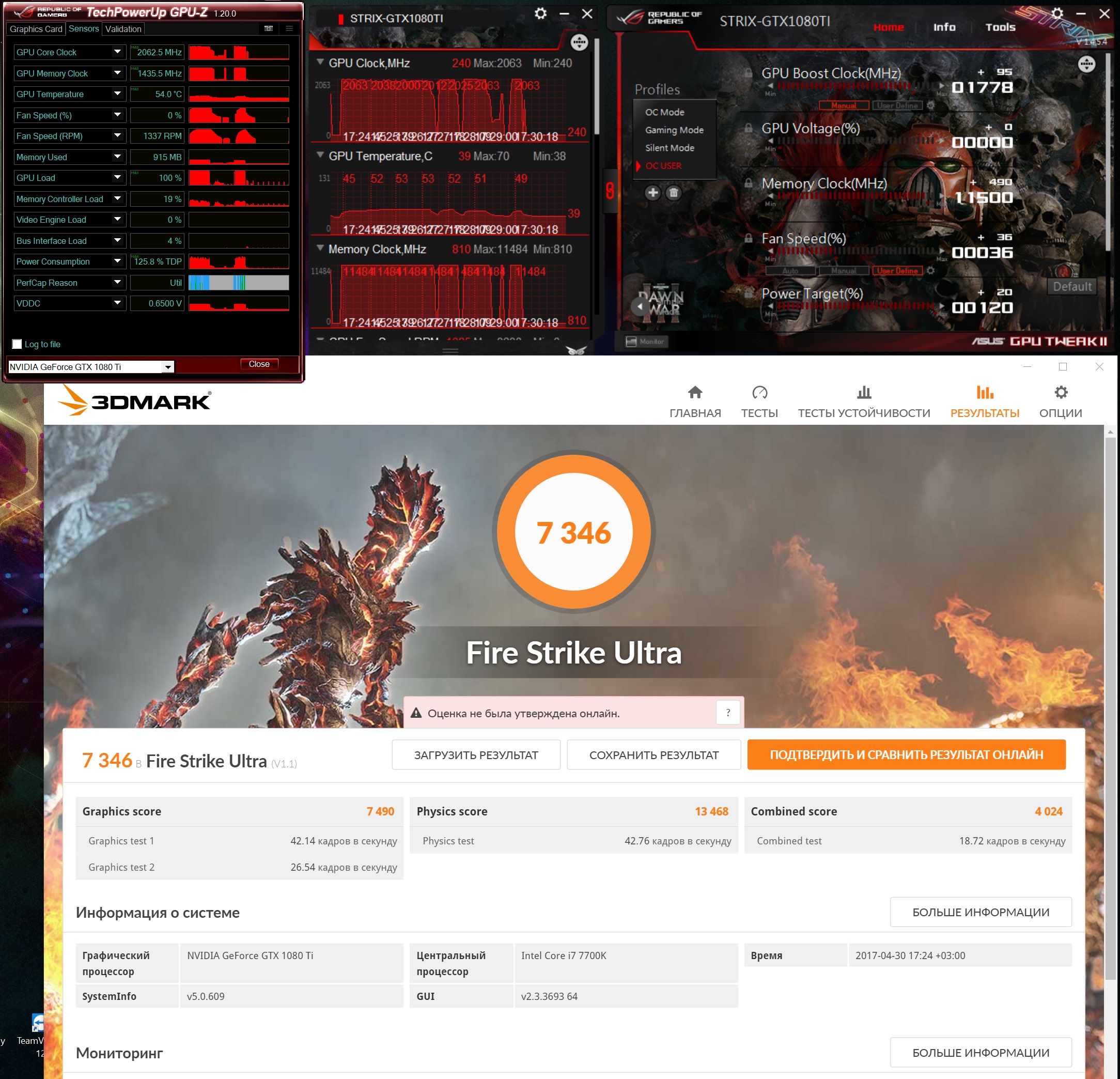Switch to the Graphics Card tab
This screenshot has width=1120, height=1079.
coord(36,28)
